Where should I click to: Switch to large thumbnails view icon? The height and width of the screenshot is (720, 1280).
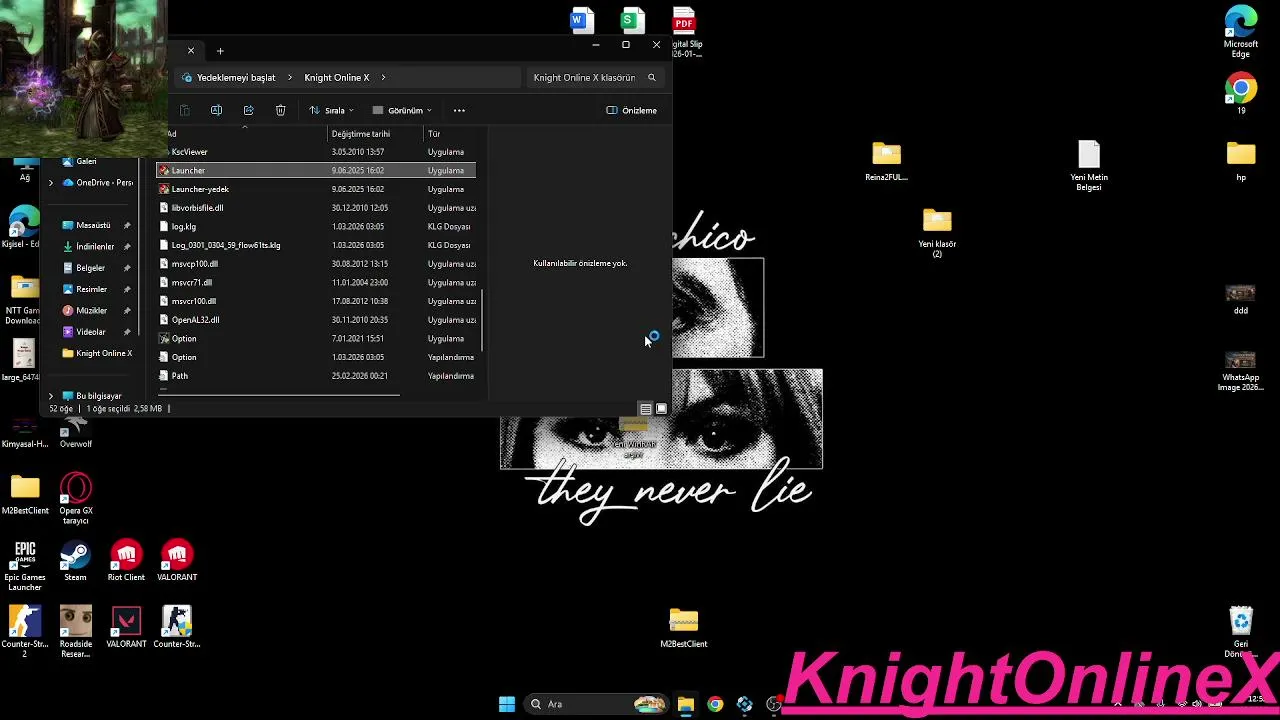tap(661, 409)
